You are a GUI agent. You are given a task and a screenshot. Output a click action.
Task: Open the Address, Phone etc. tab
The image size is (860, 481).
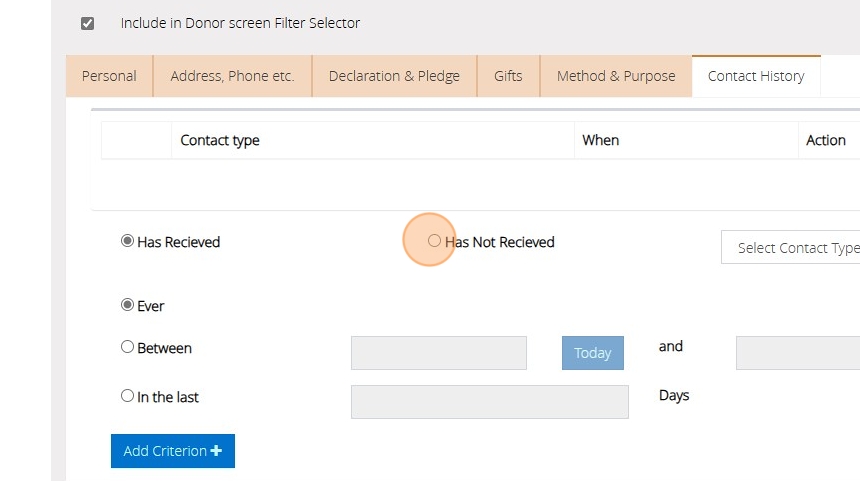pyautogui.click(x=232, y=76)
